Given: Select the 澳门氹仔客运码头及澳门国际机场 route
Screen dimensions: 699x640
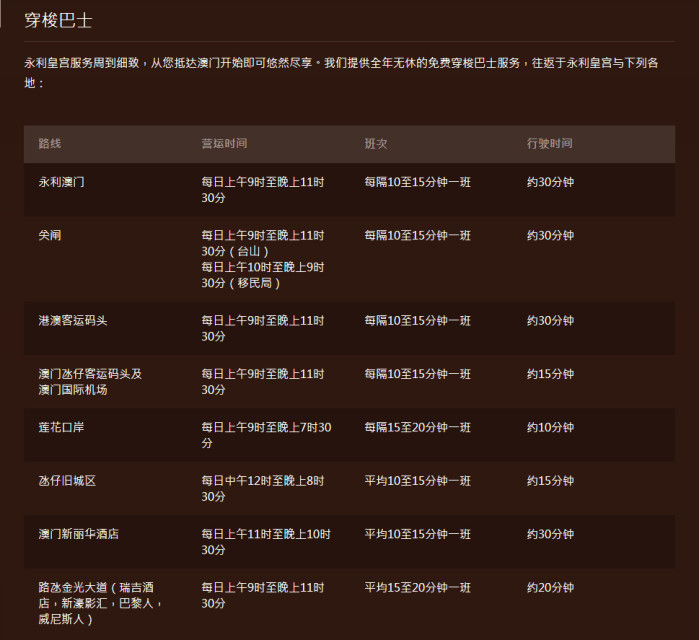Looking at the screenshot, I should pos(90,382).
